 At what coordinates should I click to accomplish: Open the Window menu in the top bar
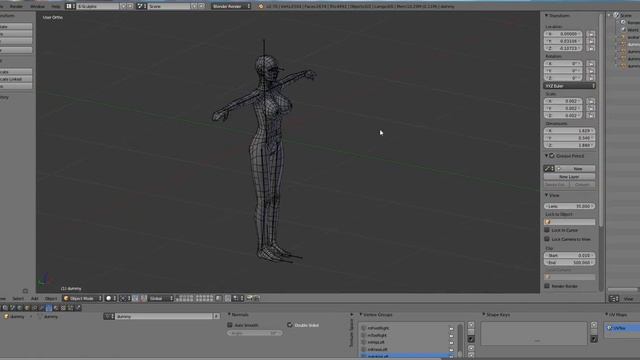point(38,6)
